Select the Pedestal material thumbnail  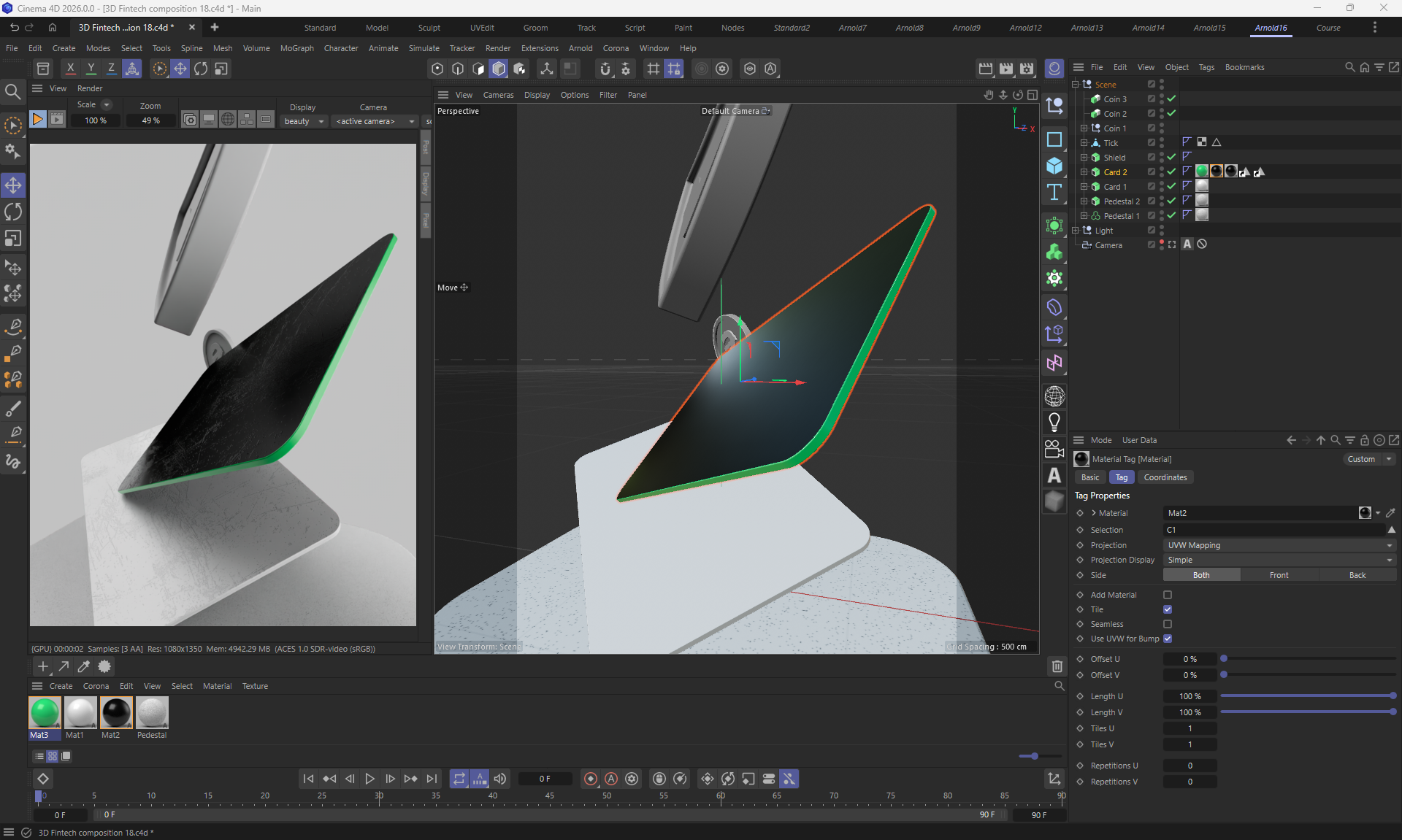(x=152, y=713)
